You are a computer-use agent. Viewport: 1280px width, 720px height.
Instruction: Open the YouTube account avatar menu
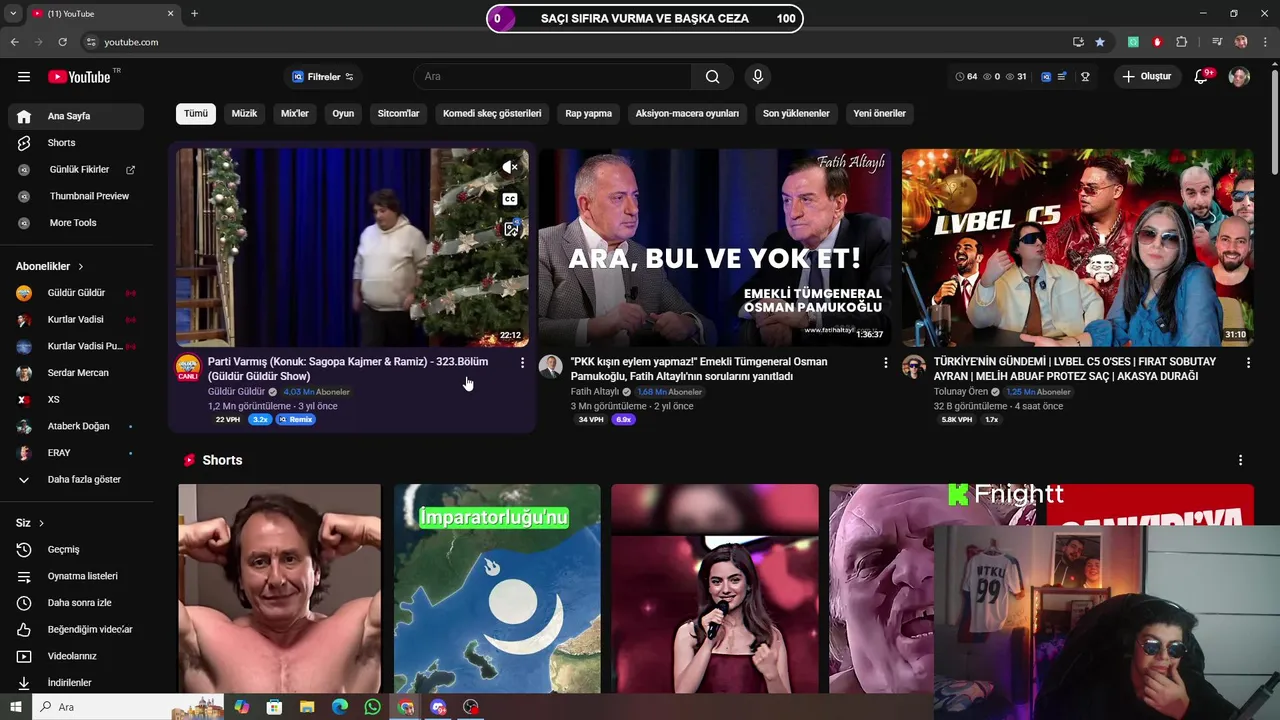click(1239, 77)
